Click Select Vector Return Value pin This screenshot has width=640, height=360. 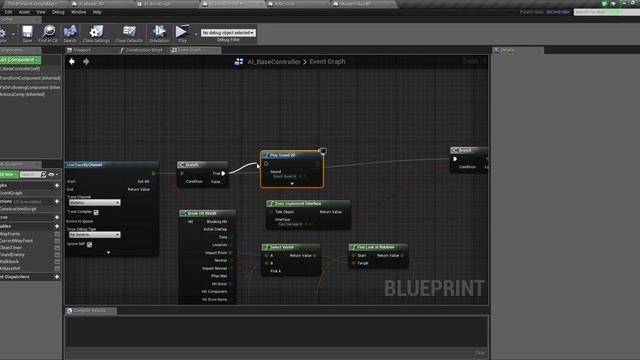[x=315, y=256]
